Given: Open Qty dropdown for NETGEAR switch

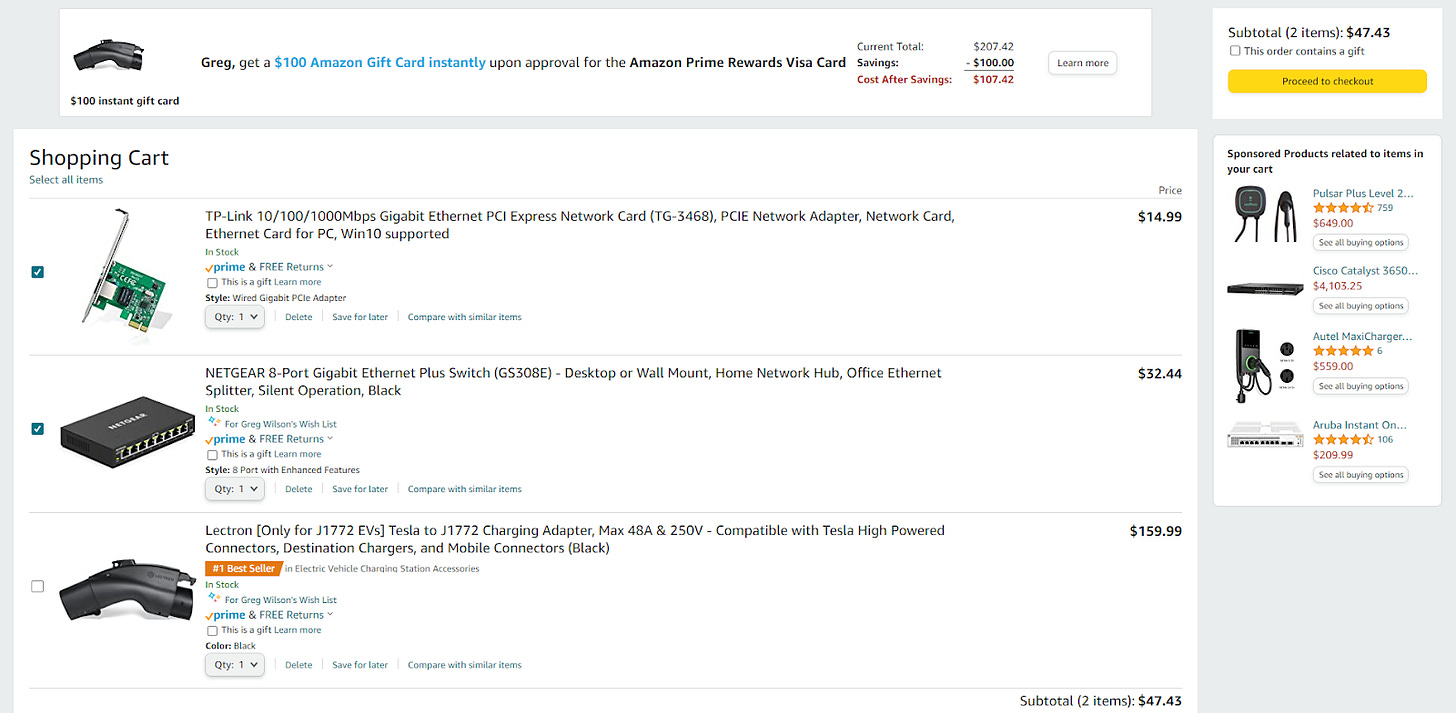Looking at the screenshot, I should pos(235,489).
